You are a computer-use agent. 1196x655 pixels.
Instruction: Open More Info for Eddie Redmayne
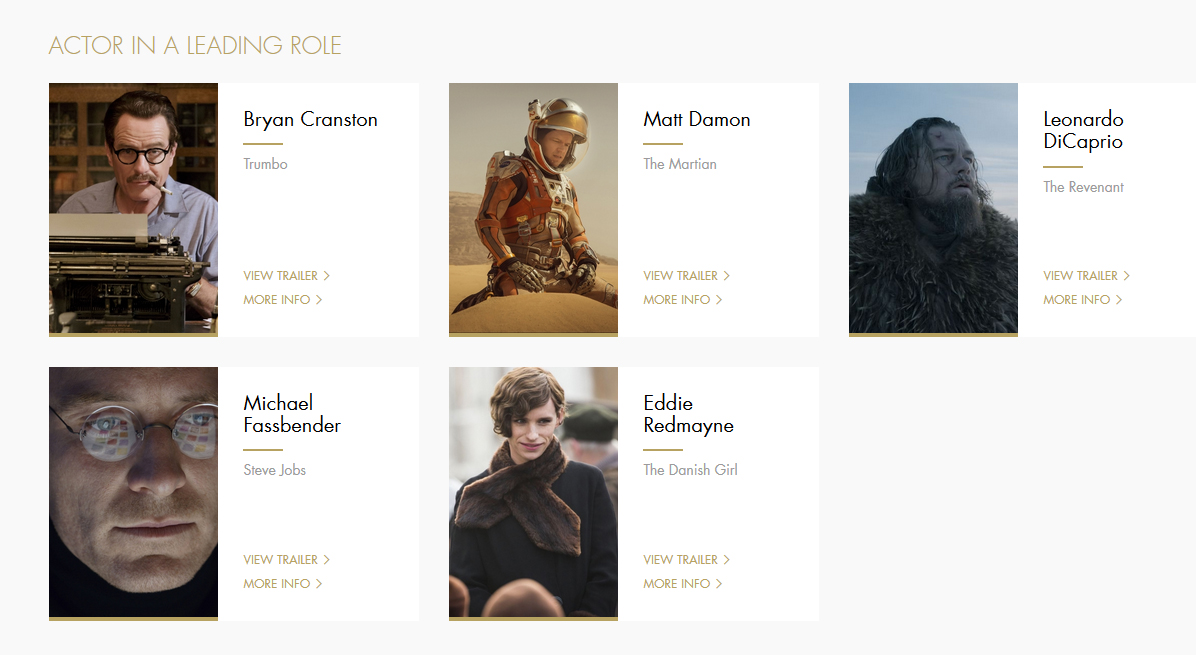pos(683,583)
